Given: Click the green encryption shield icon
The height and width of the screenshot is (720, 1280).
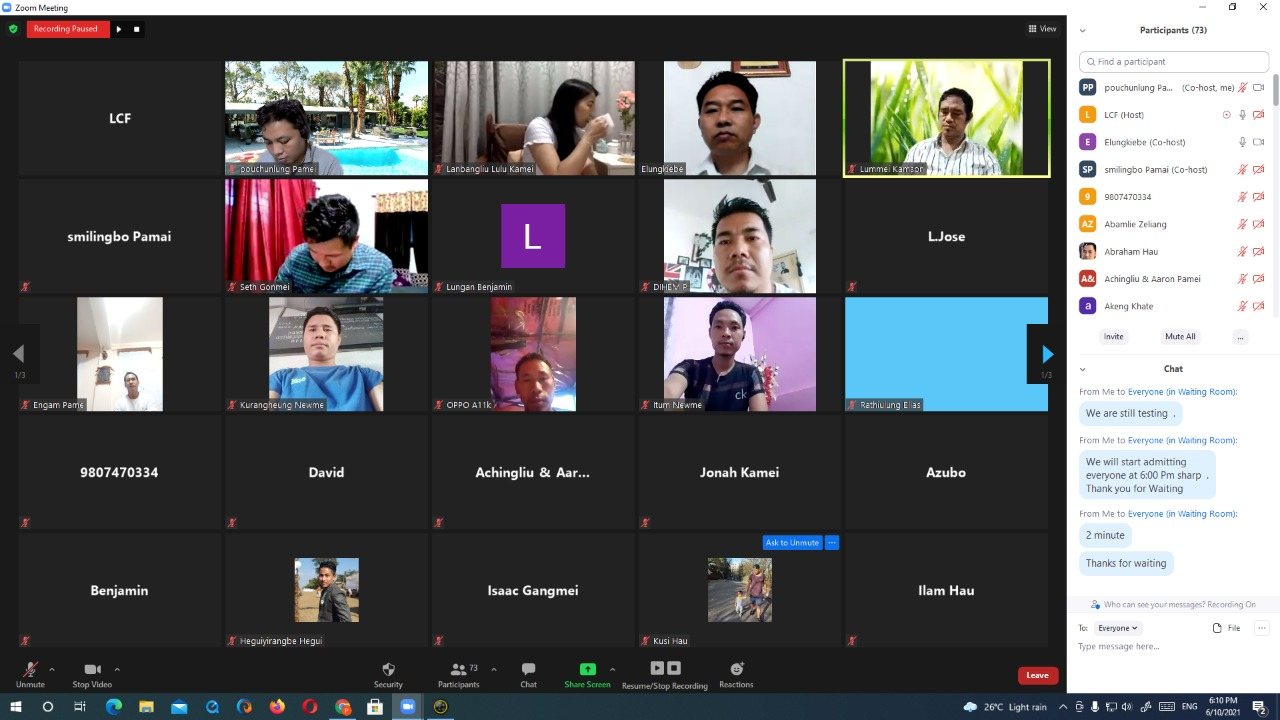Looking at the screenshot, I should click(13, 29).
